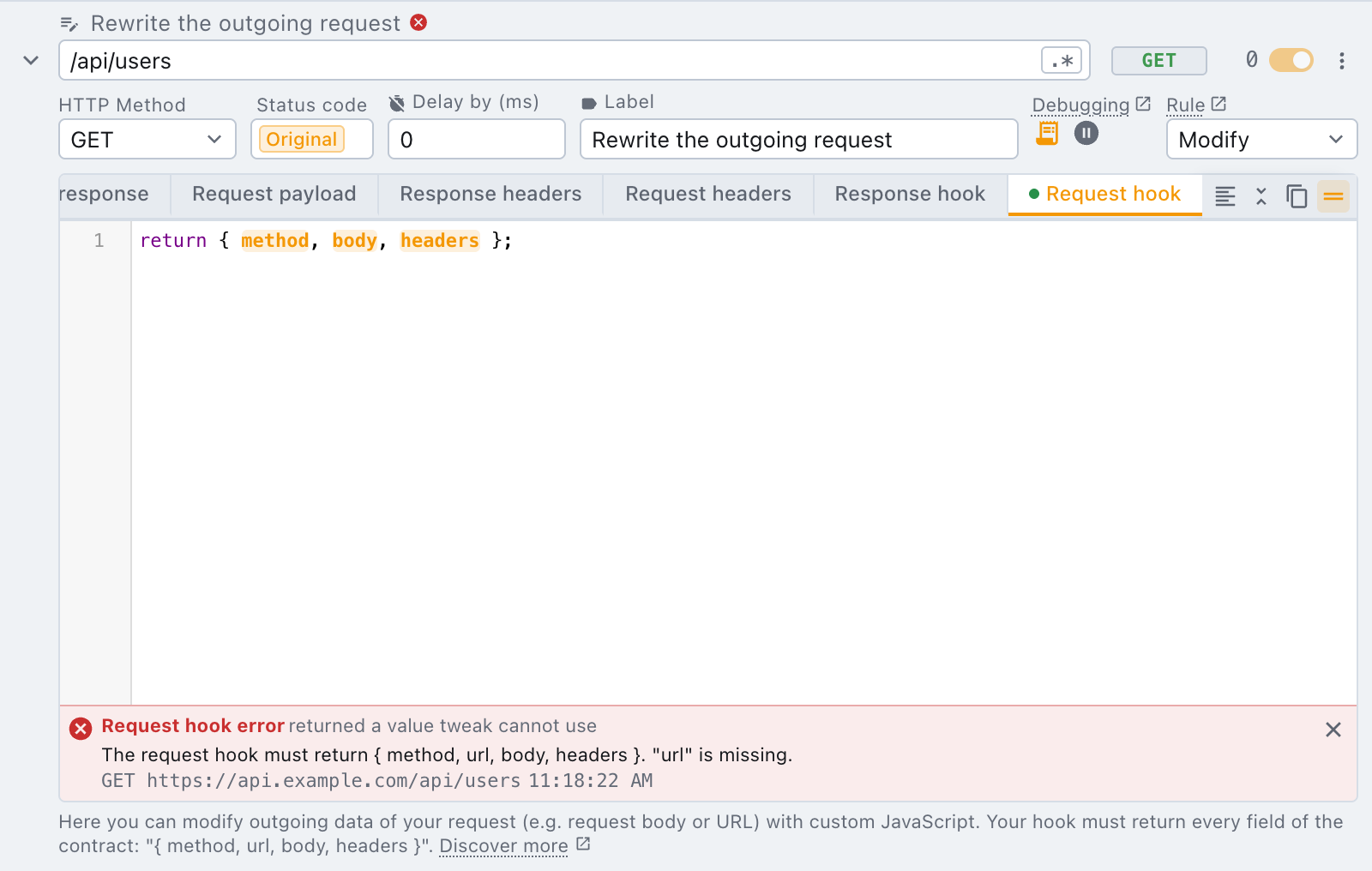This screenshot has width=1372, height=871.
Task: Click the collapse editor arrows icon
Action: coord(1261,196)
